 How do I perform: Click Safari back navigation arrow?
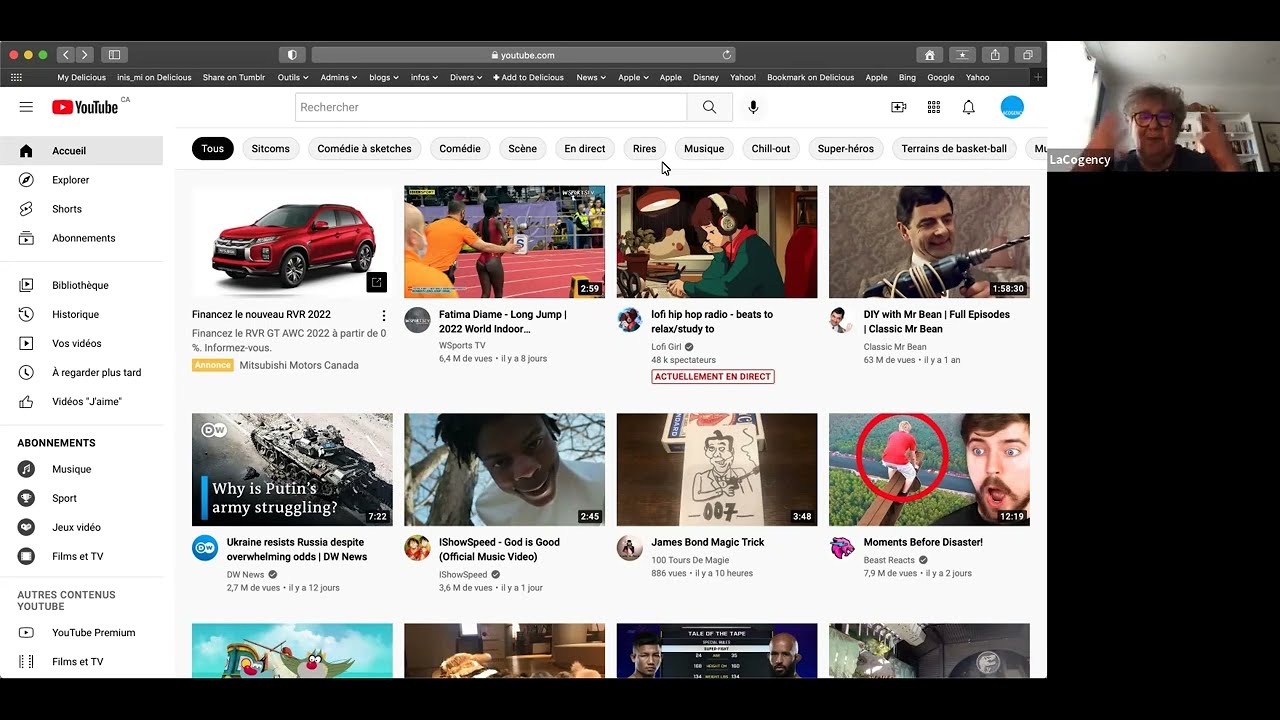(x=65, y=55)
